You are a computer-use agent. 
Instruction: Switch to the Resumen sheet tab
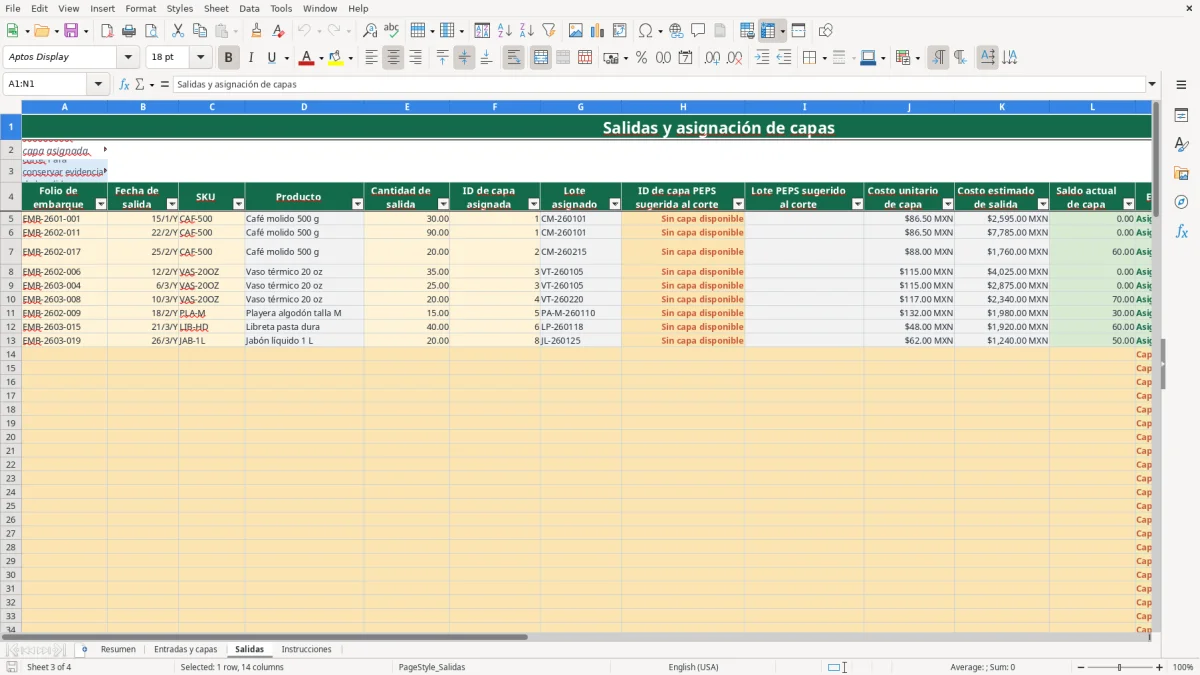118,650
